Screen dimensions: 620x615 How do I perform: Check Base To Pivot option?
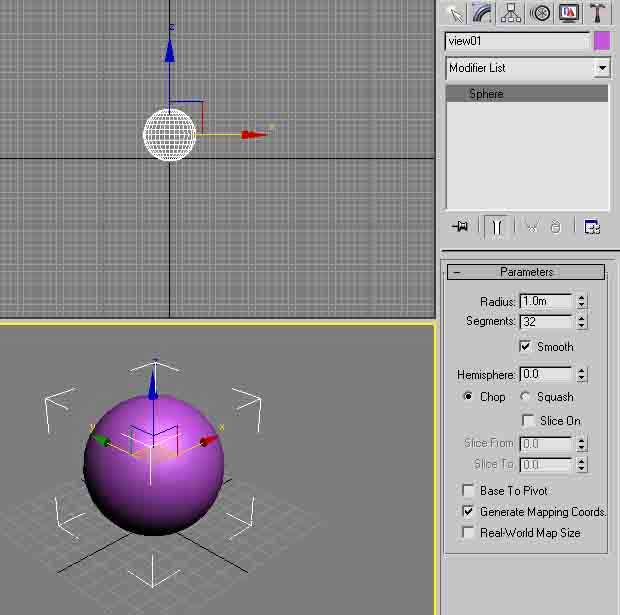pos(468,491)
